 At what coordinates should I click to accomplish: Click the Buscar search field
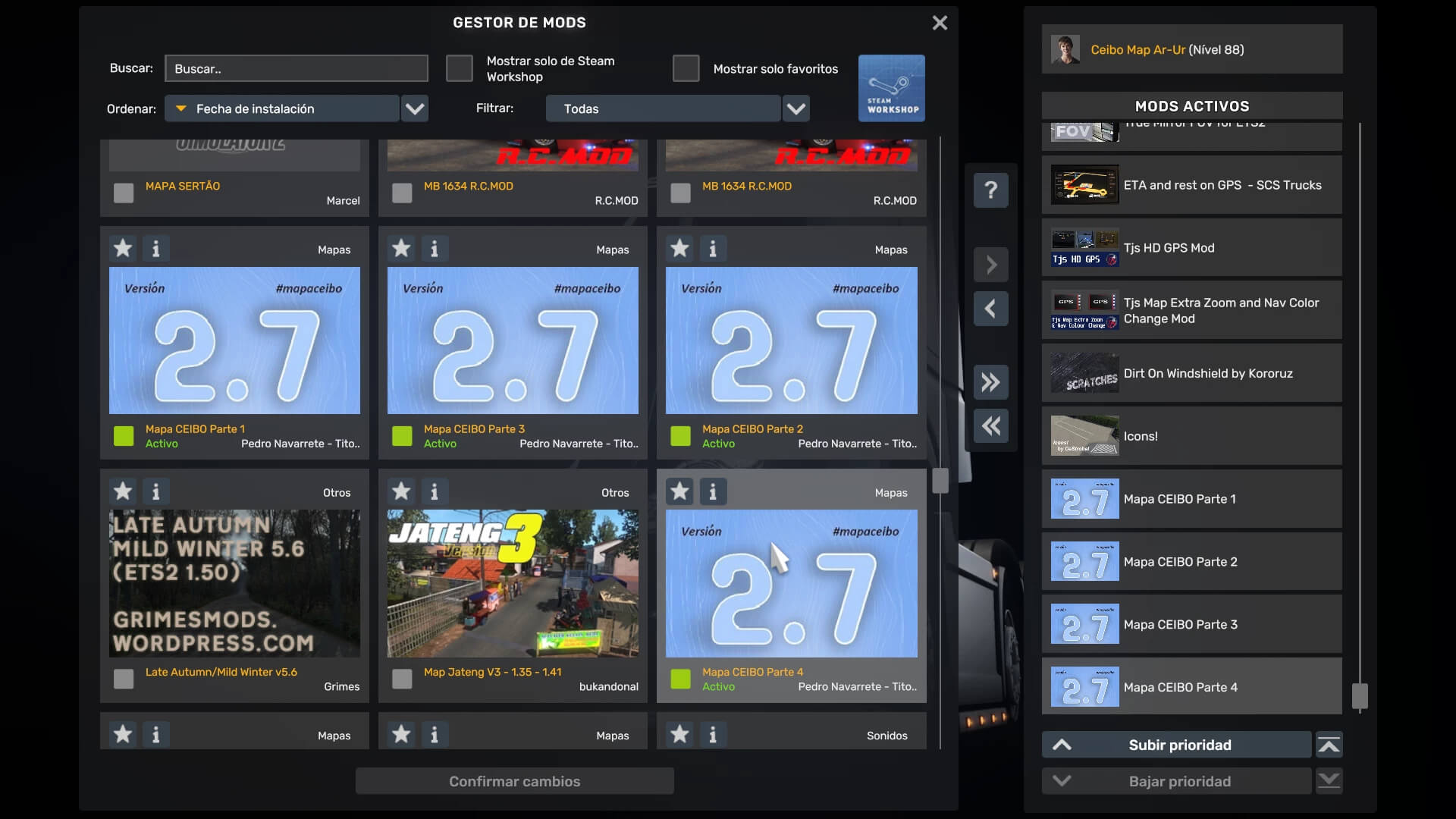pos(296,68)
